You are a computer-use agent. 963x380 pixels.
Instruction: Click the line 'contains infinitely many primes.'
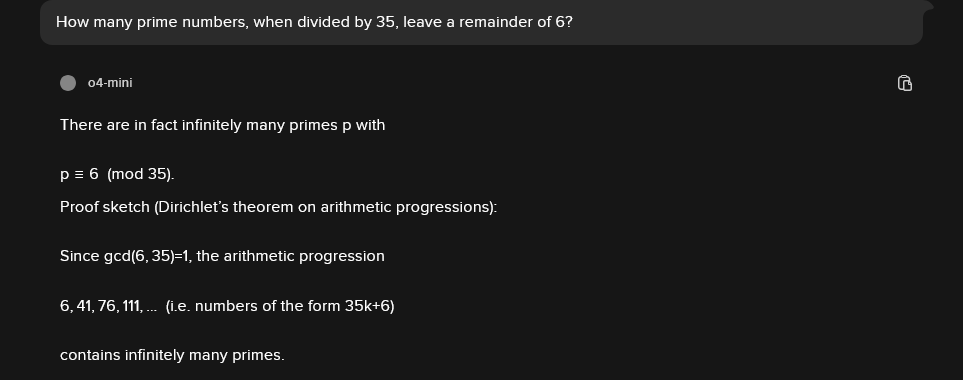[173, 355]
